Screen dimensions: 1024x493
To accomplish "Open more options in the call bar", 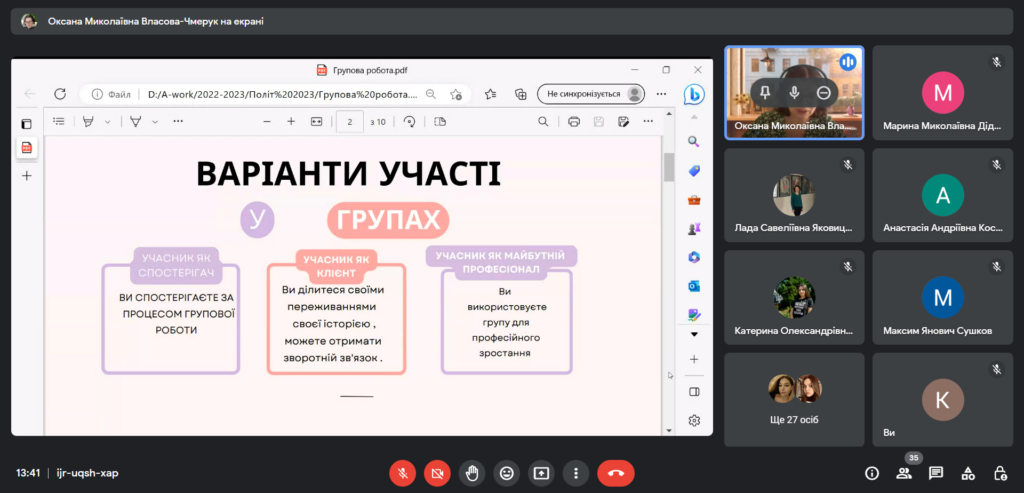I will tap(575, 472).
